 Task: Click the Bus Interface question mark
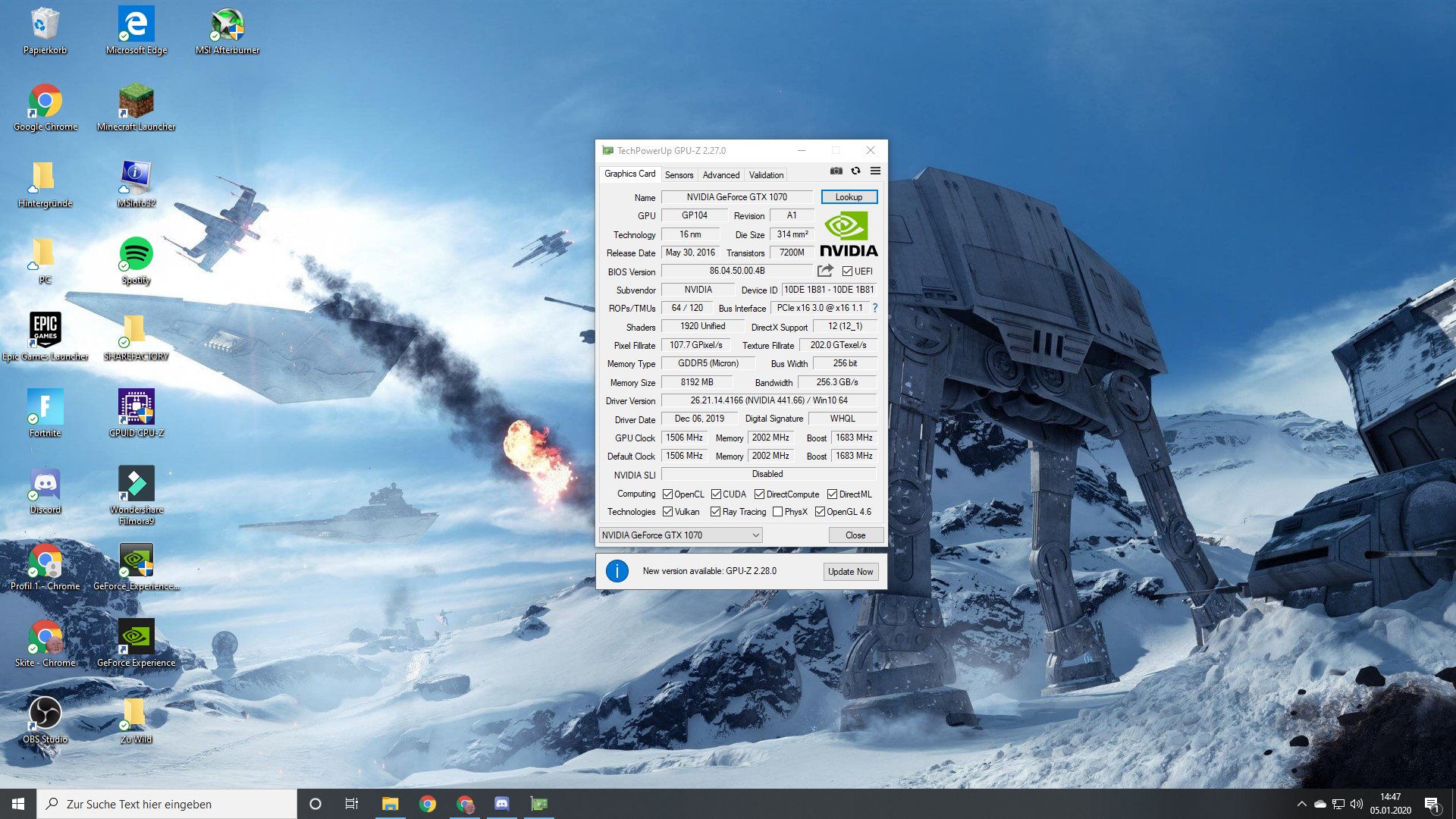tap(874, 308)
